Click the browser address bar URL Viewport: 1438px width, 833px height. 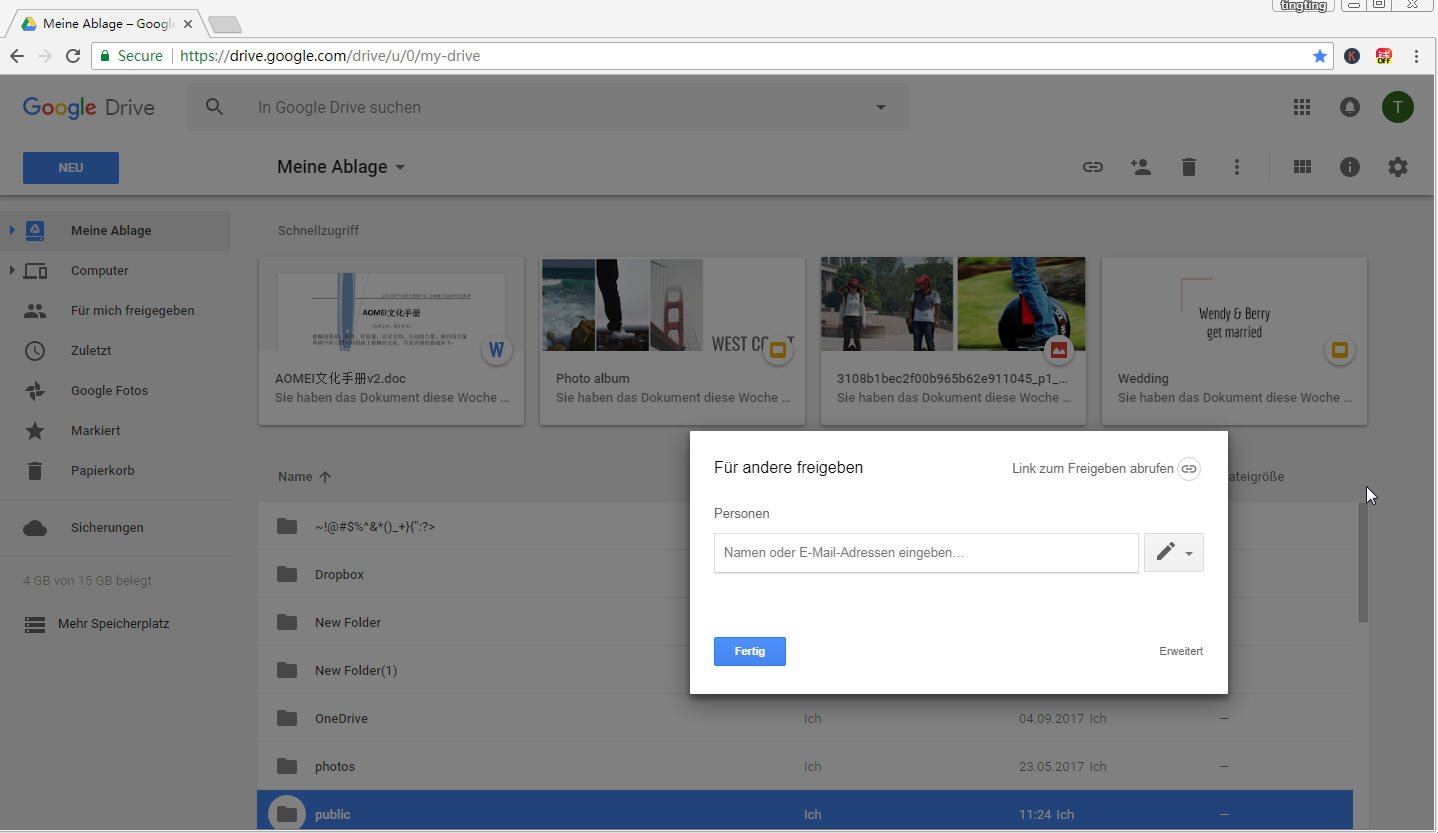tap(330, 56)
